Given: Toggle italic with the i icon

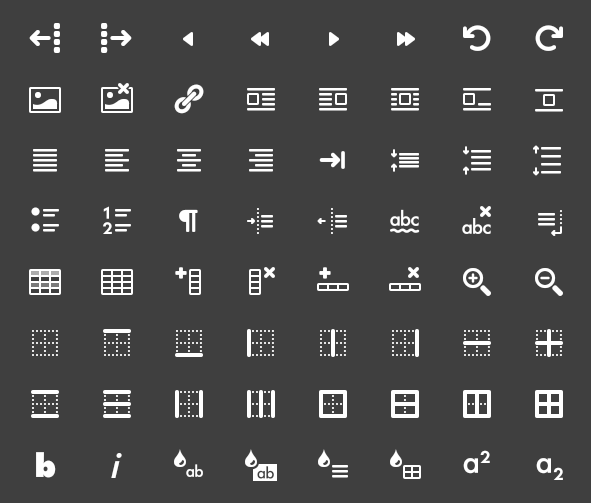Looking at the screenshot, I should pyautogui.click(x=117, y=465).
